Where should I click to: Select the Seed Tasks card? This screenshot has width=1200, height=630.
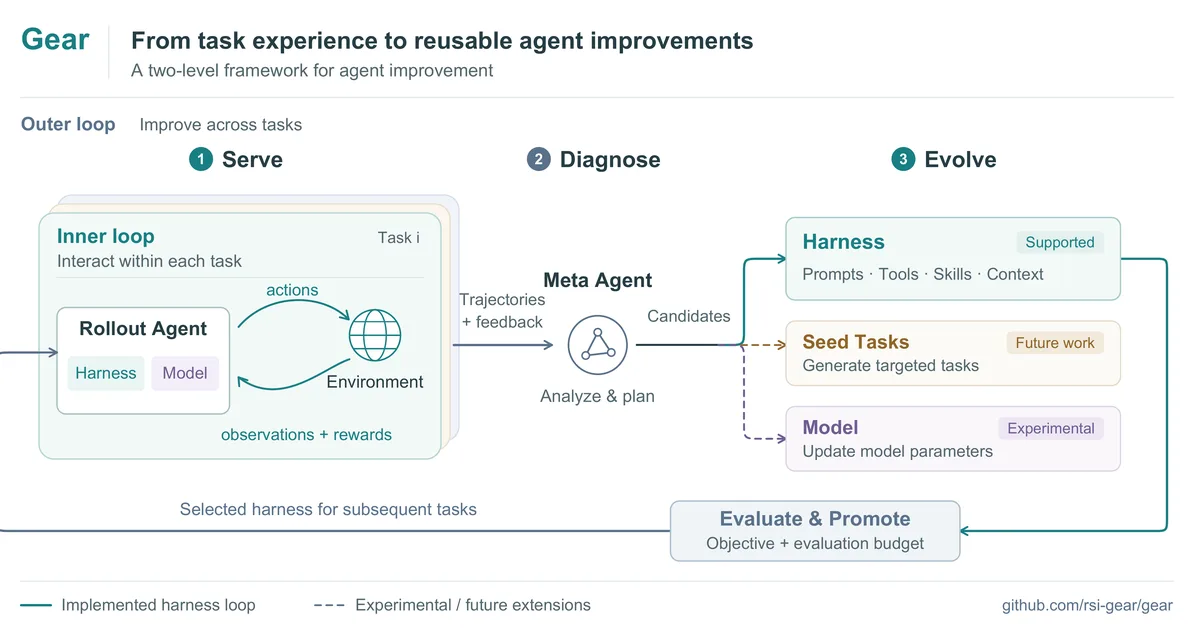(x=953, y=353)
